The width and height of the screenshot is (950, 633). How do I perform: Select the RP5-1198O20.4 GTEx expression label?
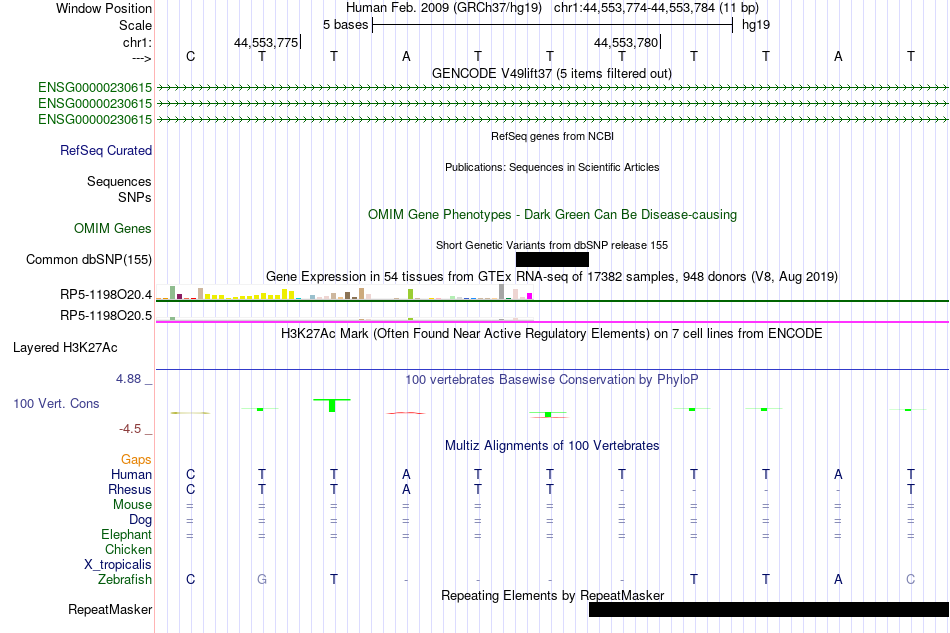[106, 295]
